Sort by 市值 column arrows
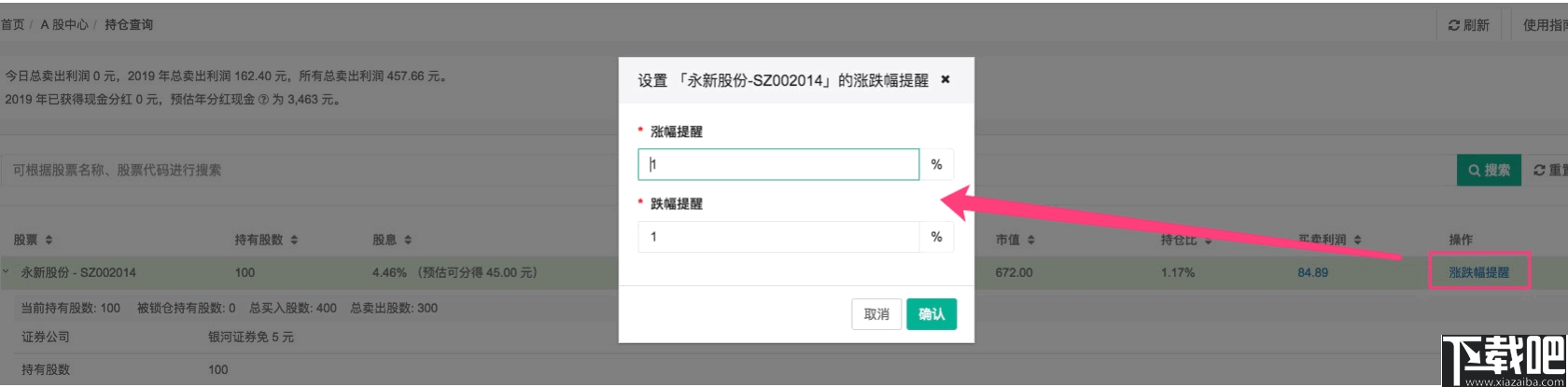 tap(1031, 240)
